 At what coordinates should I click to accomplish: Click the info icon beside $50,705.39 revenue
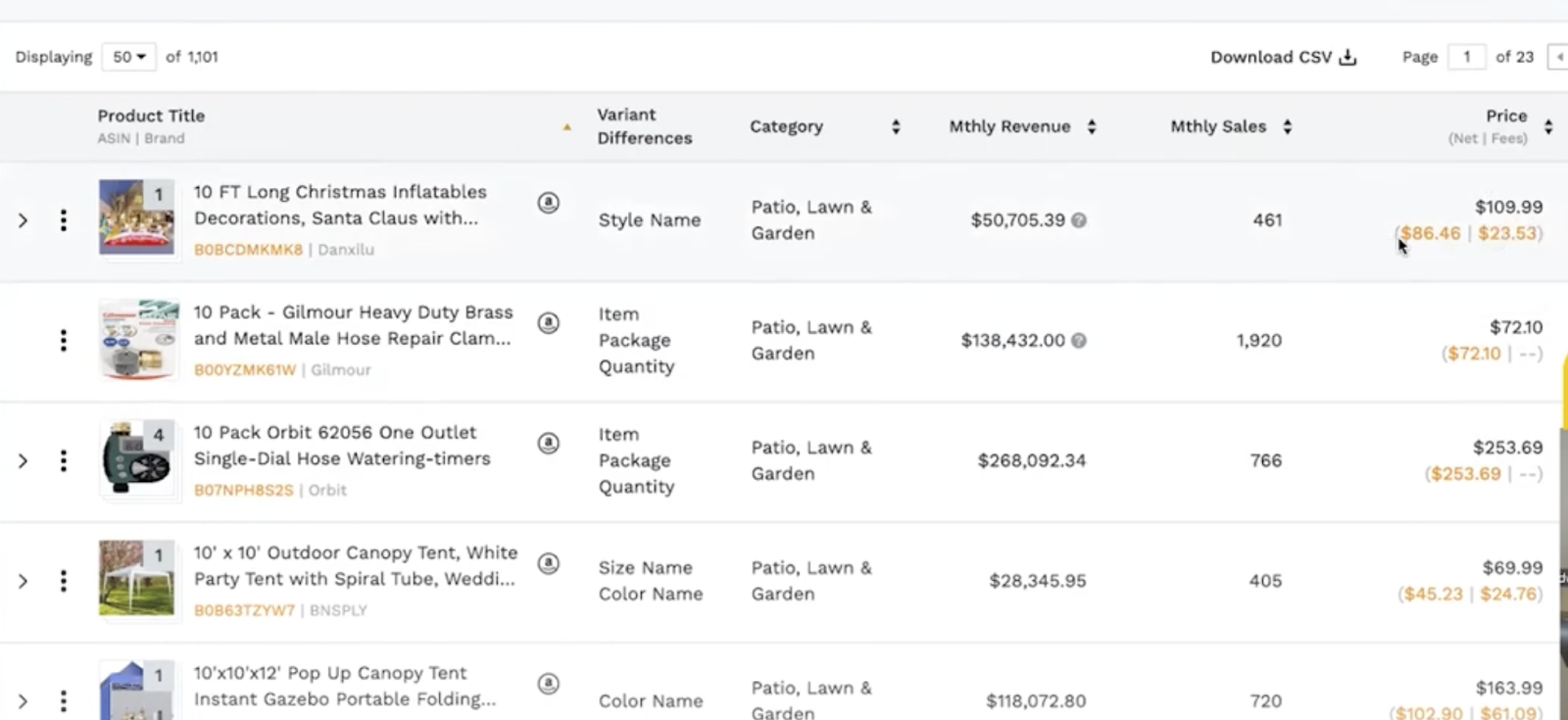[x=1079, y=220]
